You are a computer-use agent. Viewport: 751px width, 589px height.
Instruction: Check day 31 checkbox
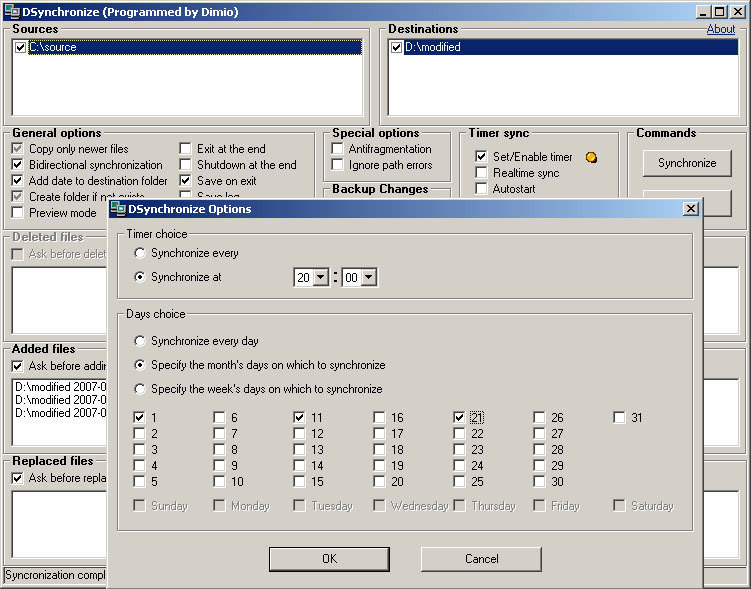click(x=619, y=418)
